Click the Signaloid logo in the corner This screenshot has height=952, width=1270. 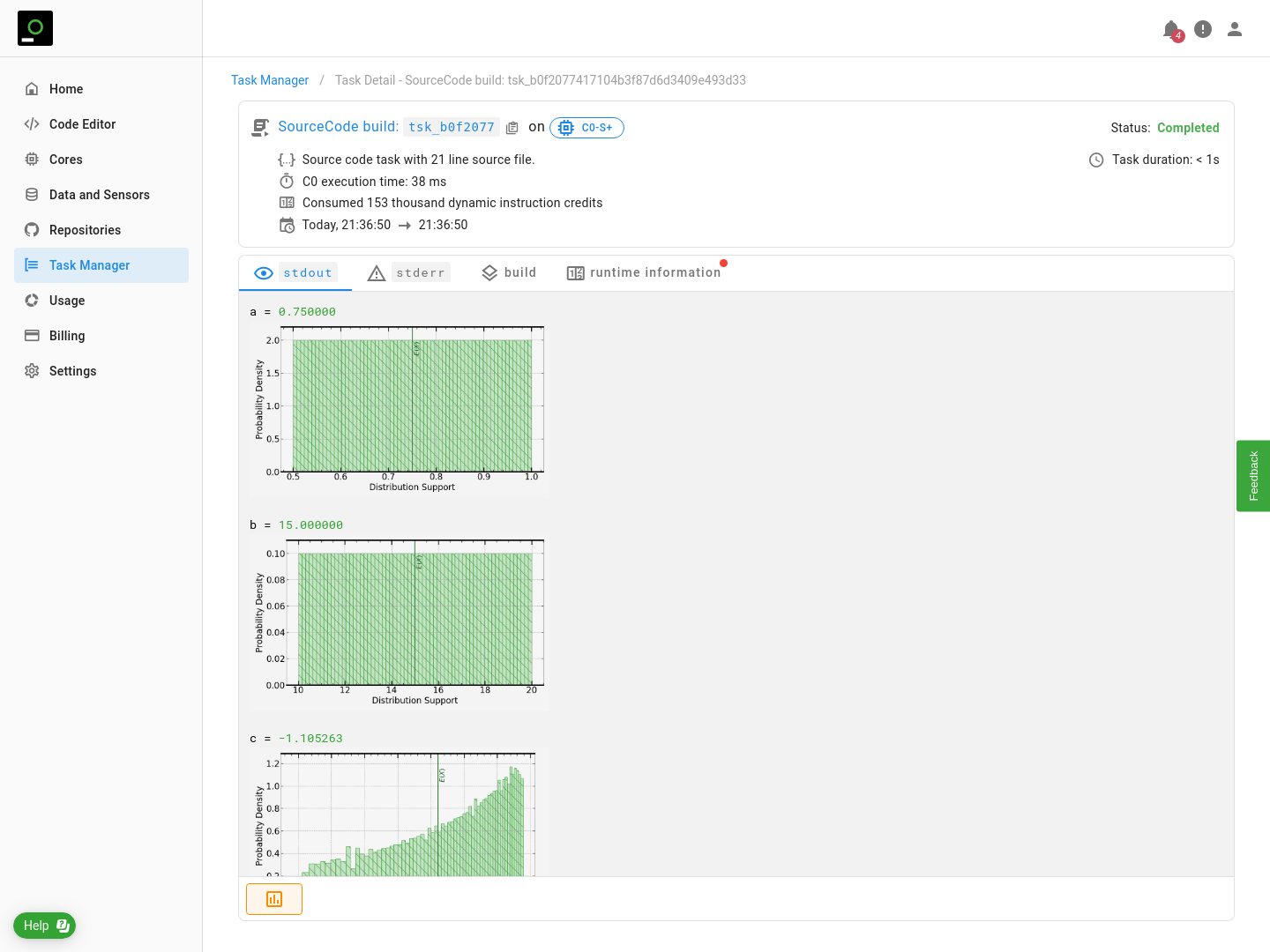(x=35, y=28)
